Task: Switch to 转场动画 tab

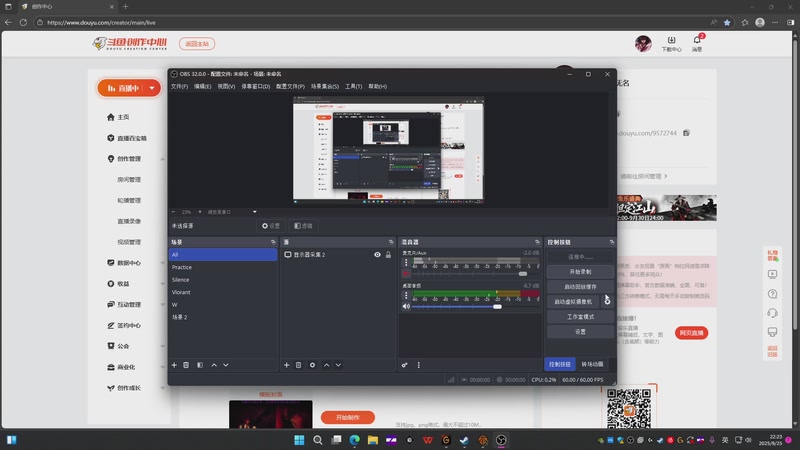Action: click(x=592, y=364)
